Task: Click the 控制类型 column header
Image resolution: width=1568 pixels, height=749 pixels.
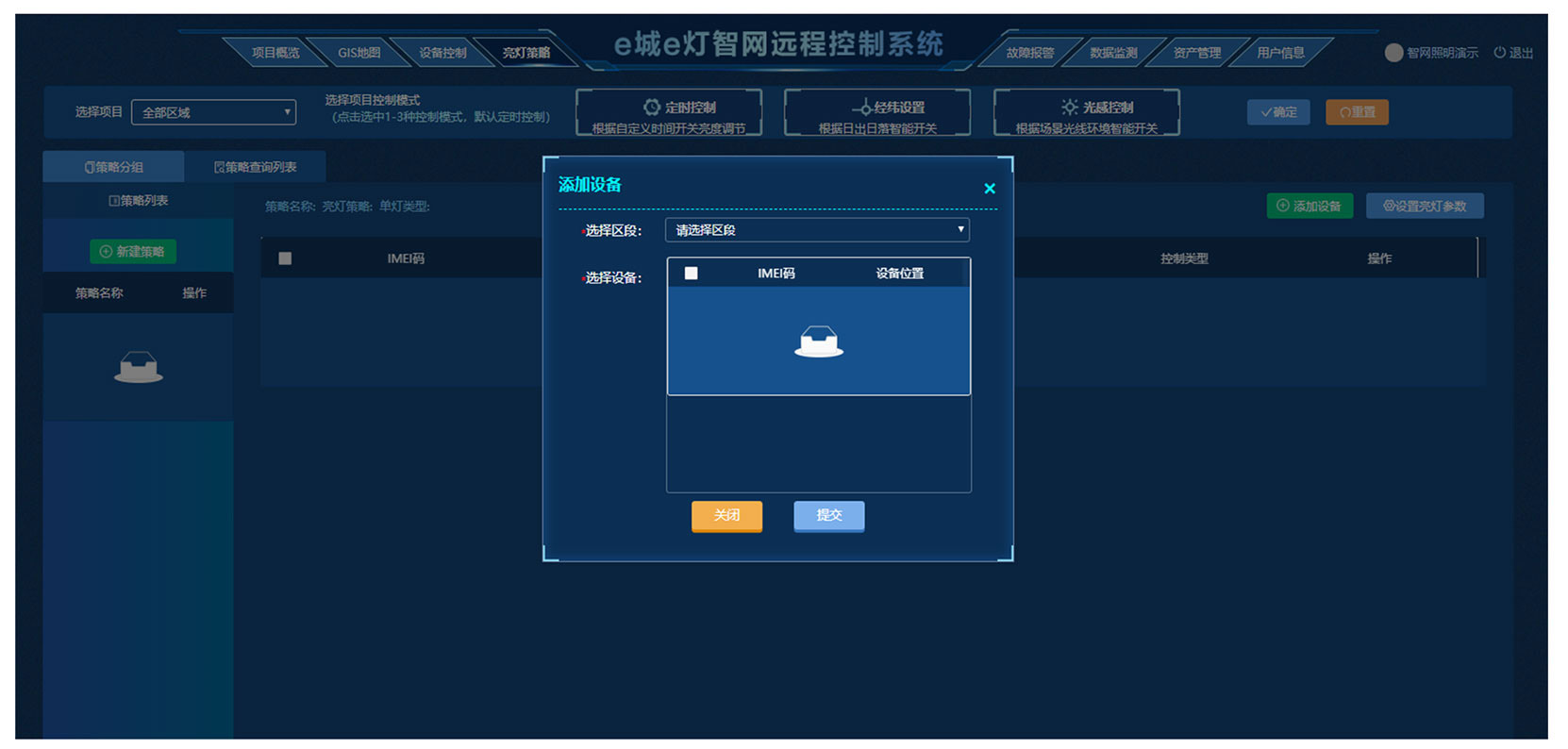Action: 1184,258
